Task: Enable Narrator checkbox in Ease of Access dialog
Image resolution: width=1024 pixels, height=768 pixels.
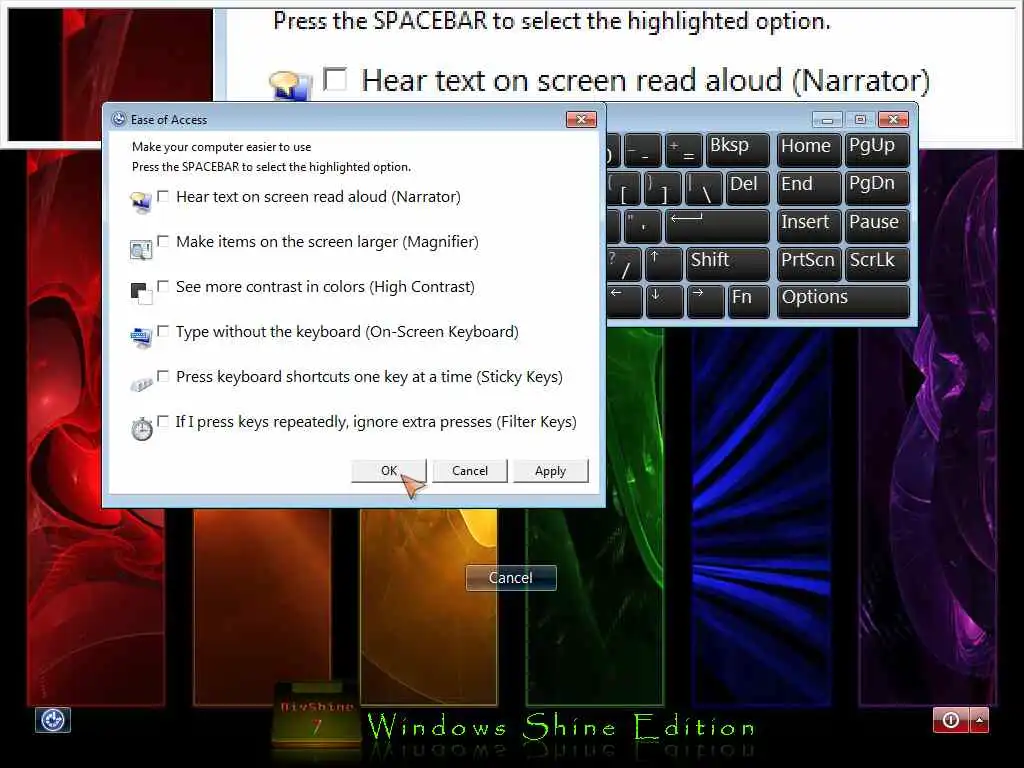Action: point(163,196)
